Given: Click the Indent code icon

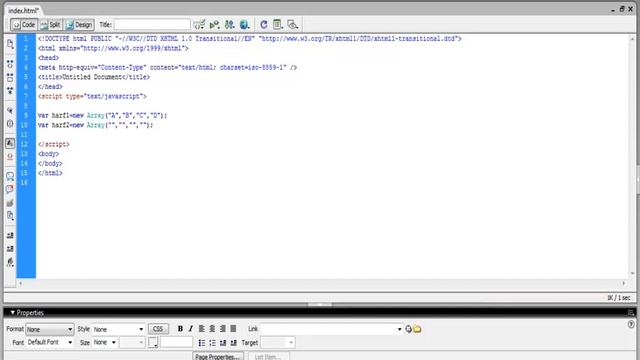Looking at the screenshot, I should tap(10, 236).
